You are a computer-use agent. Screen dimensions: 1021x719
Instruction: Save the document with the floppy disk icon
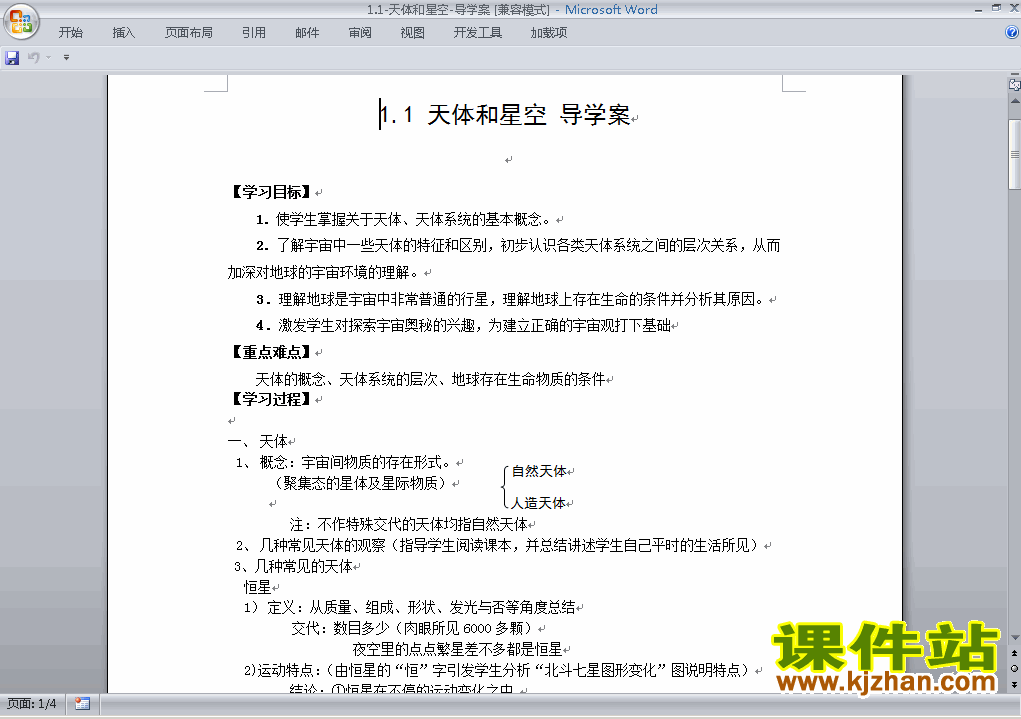[12, 58]
